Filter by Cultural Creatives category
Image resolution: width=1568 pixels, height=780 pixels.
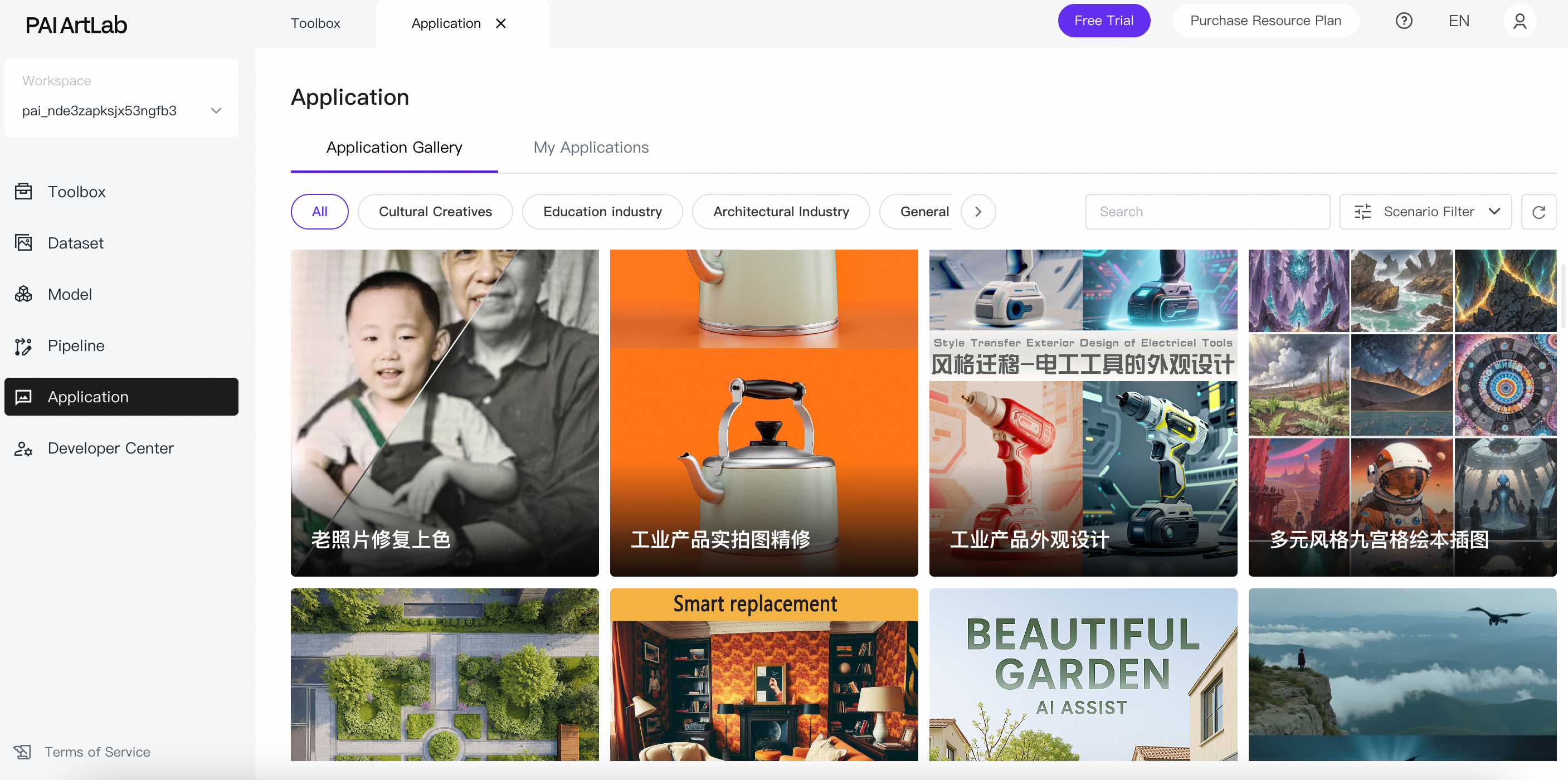click(435, 212)
